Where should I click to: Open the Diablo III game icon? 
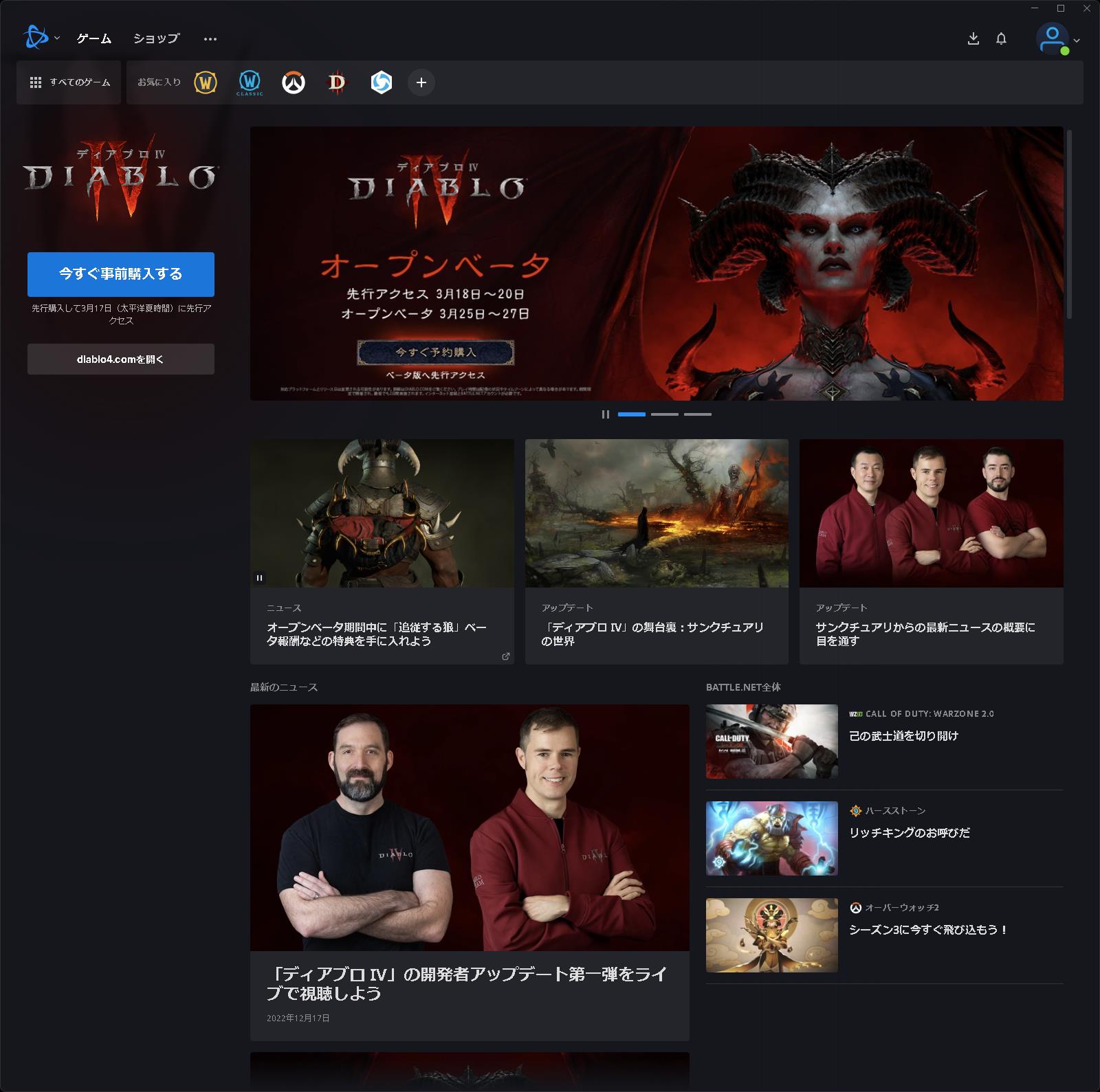pos(336,82)
